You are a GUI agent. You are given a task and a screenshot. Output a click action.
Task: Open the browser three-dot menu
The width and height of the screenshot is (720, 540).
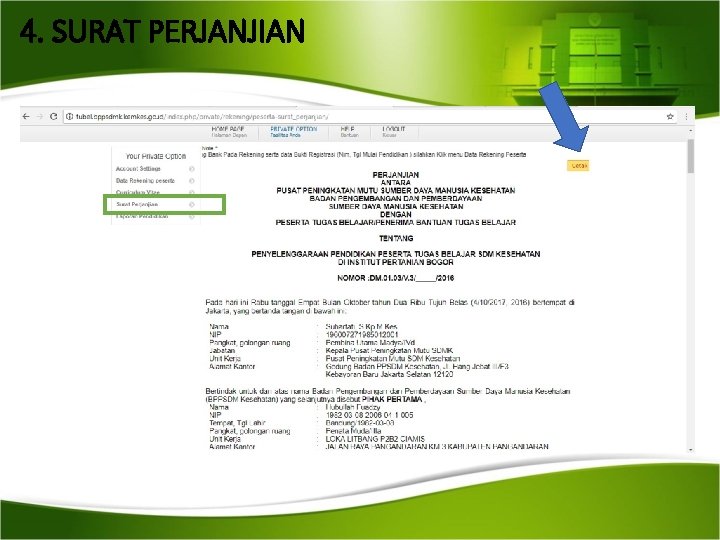[x=686, y=117]
